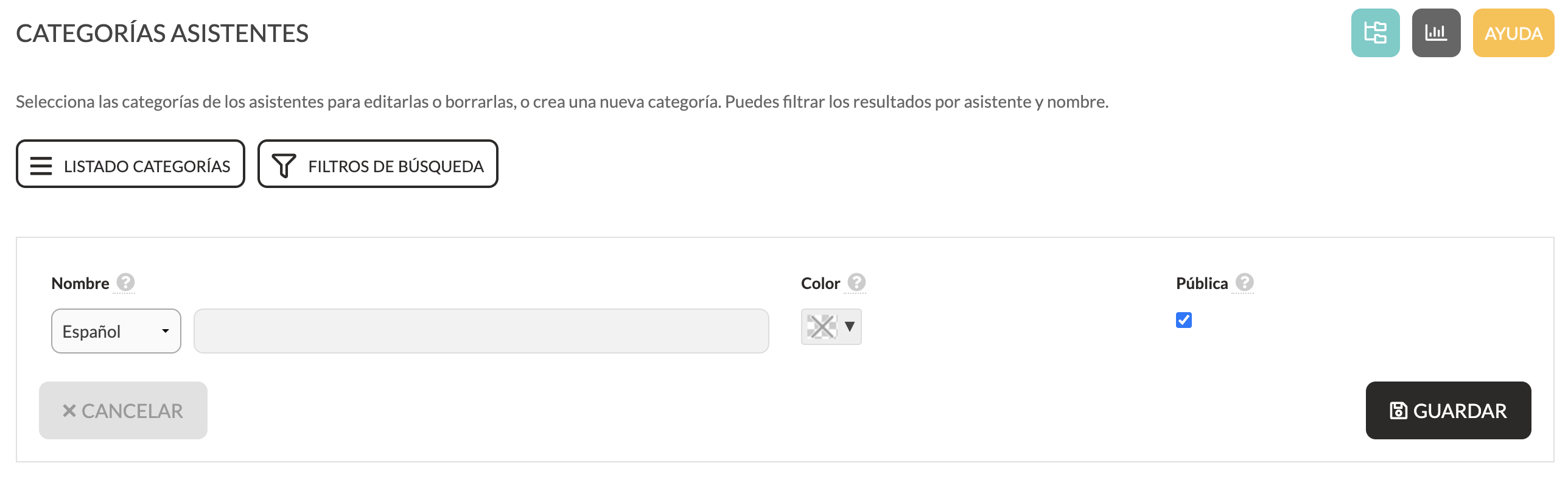Screen dimensions: 1568x488
Task: Open the teal category tree icon button
Action: coord(1375,33)
